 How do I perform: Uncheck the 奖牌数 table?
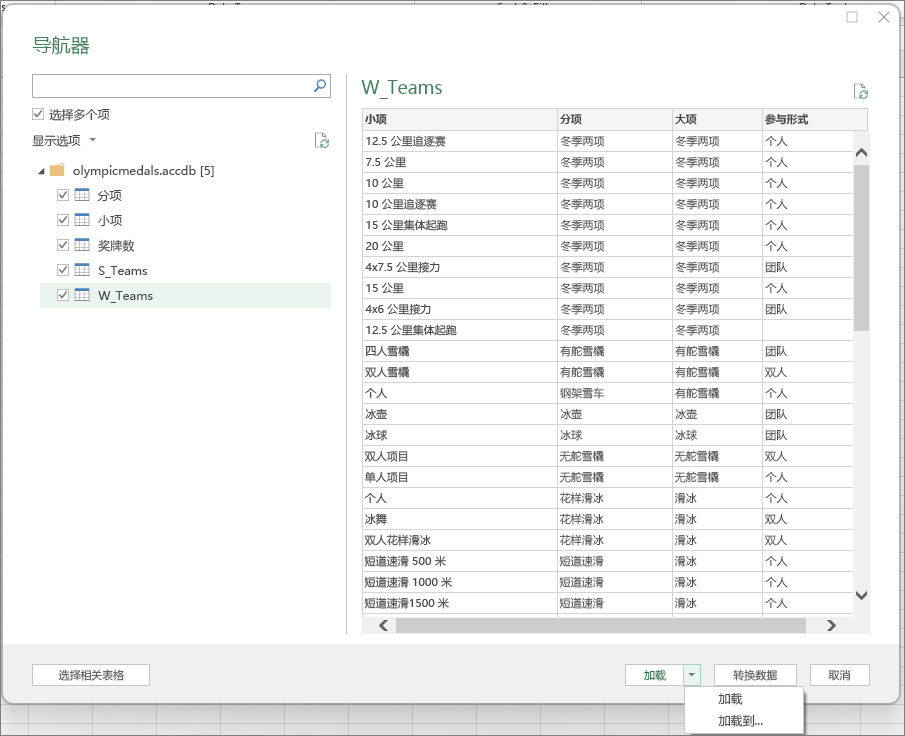pos(63,245)
